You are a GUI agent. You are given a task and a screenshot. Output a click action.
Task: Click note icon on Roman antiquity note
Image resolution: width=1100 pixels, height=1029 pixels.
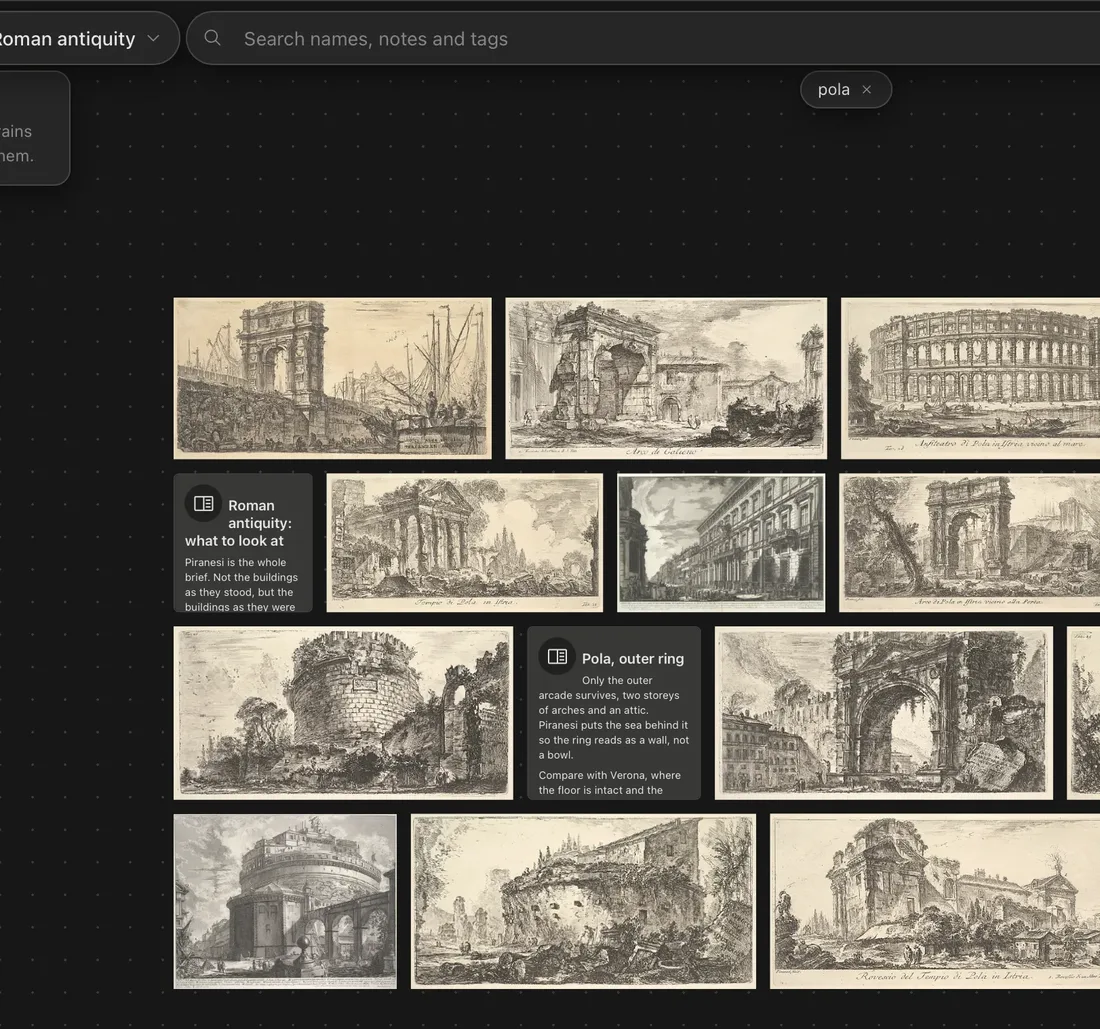tap(203, 504)
